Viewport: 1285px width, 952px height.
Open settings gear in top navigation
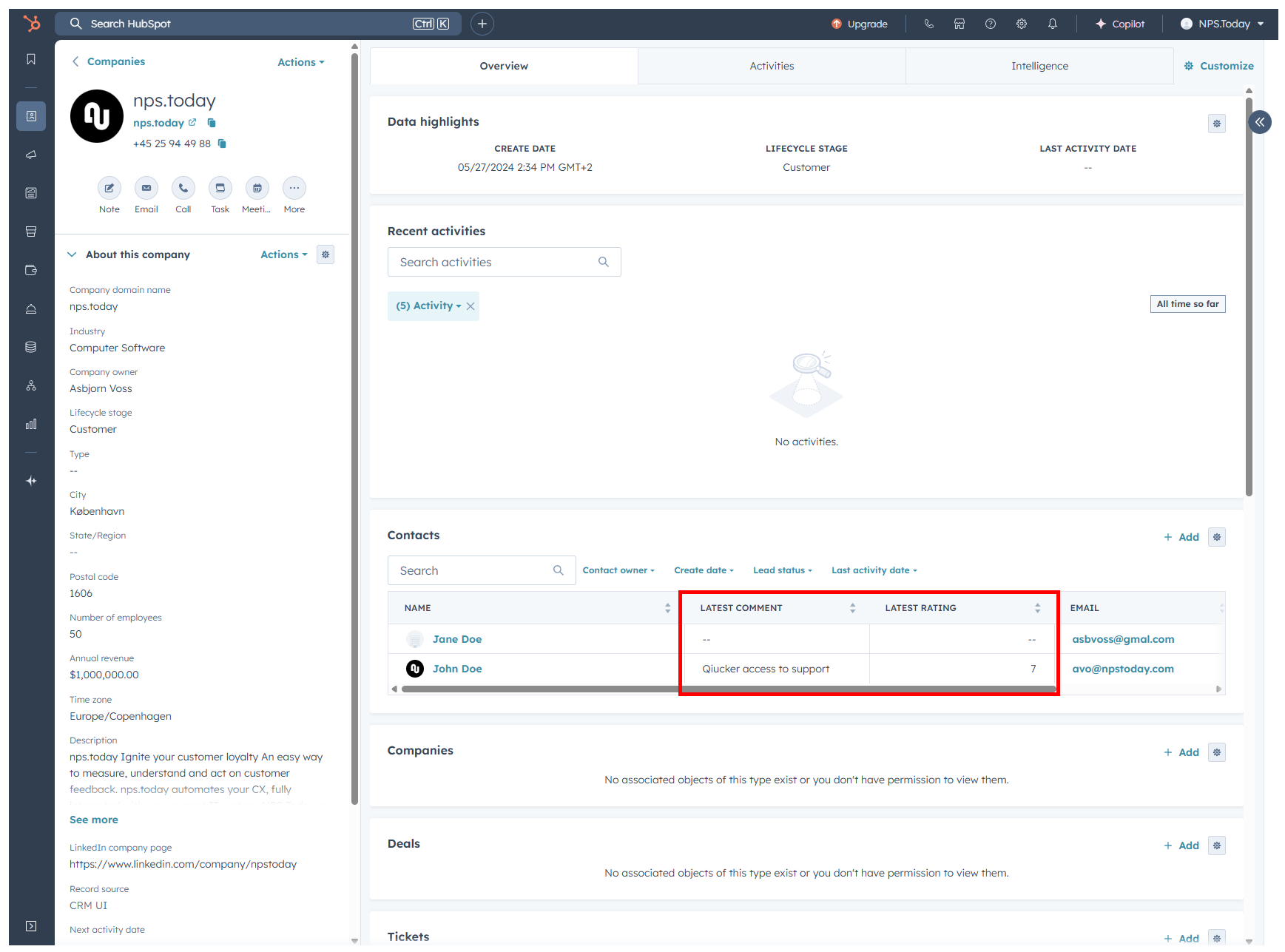[1021, 24]
